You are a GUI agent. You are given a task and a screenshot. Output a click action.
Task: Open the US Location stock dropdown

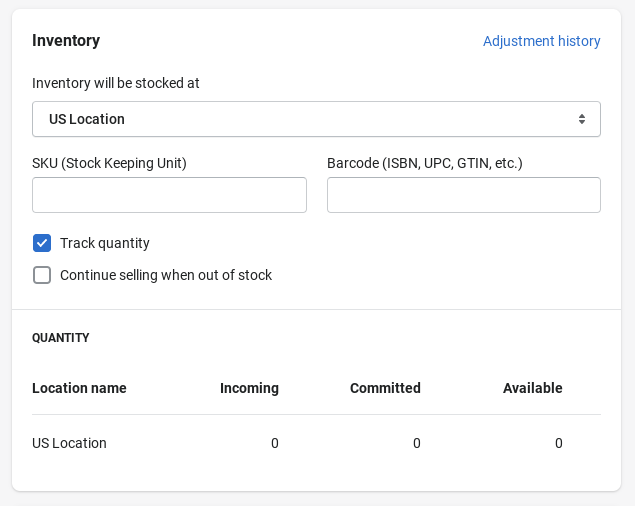[x=316, y=119]
